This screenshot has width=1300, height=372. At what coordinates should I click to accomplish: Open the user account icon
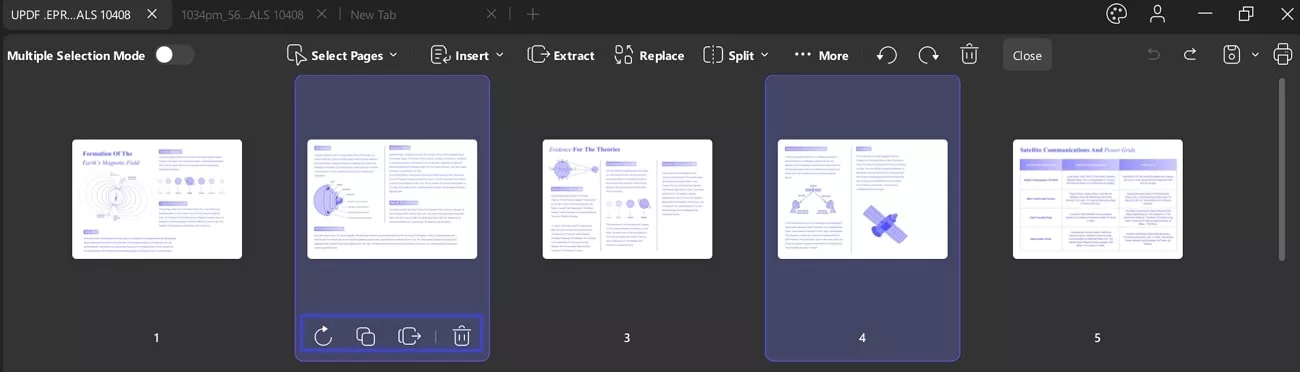pos(1157,14)
